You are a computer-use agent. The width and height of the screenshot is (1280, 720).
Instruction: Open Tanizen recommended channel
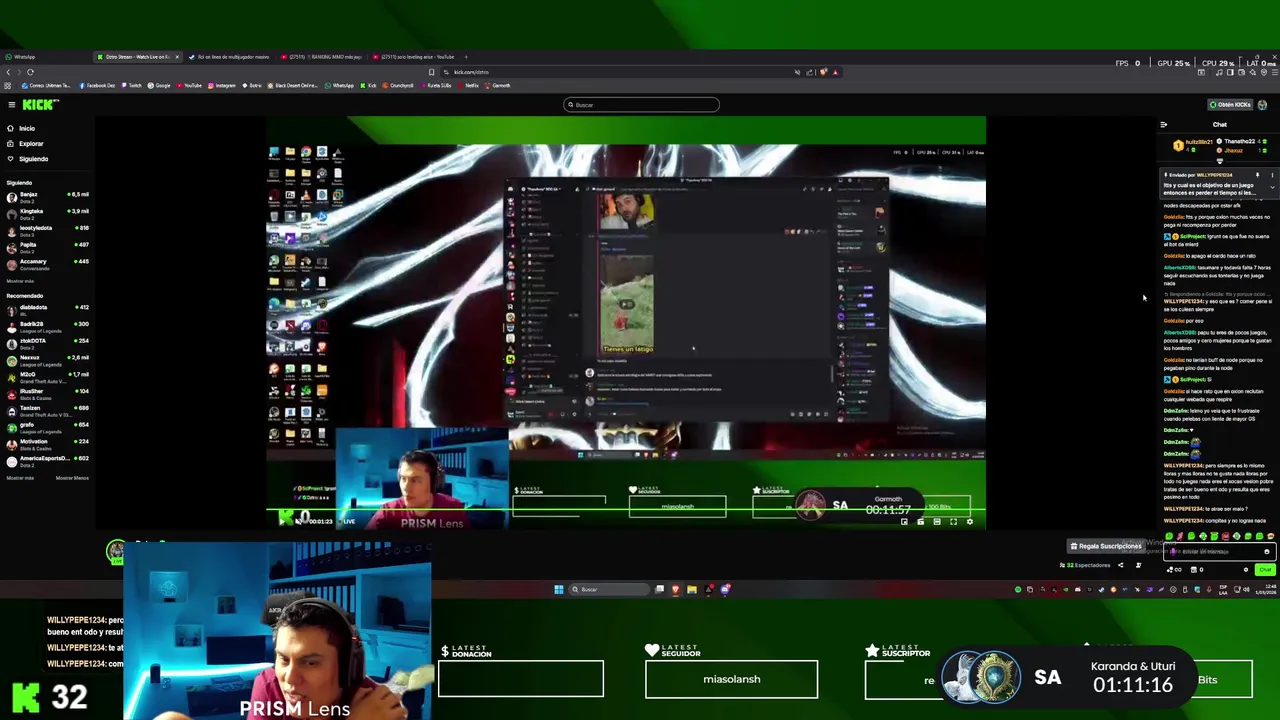47,410
